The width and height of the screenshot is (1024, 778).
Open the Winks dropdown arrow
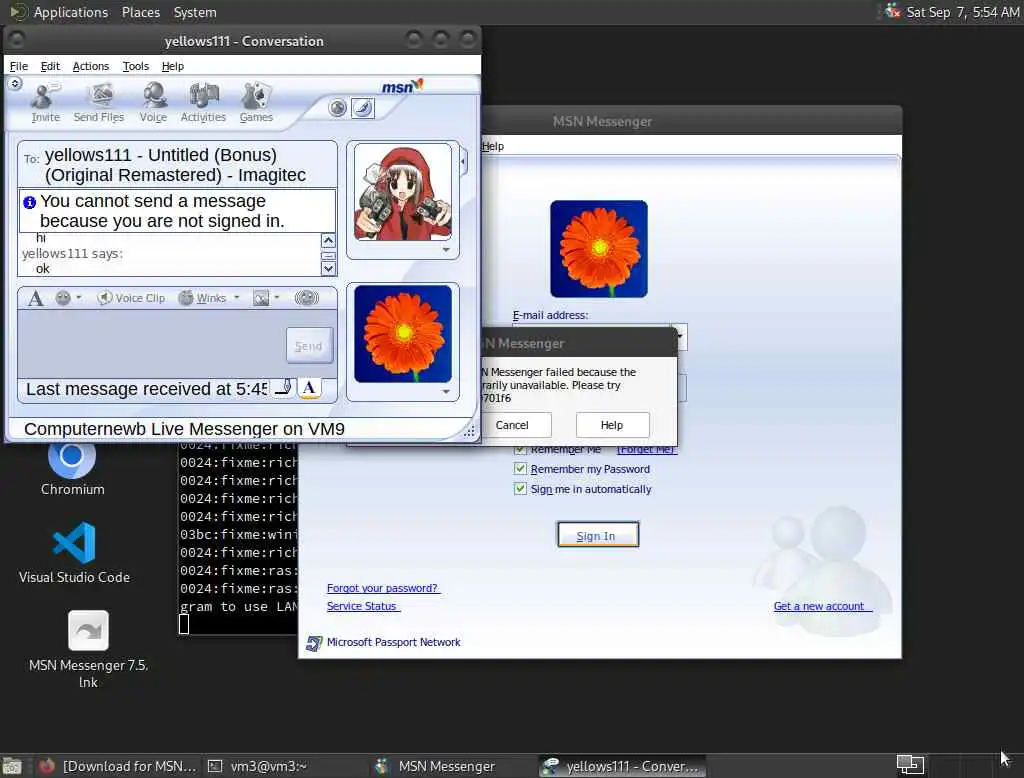coord(237,298)
